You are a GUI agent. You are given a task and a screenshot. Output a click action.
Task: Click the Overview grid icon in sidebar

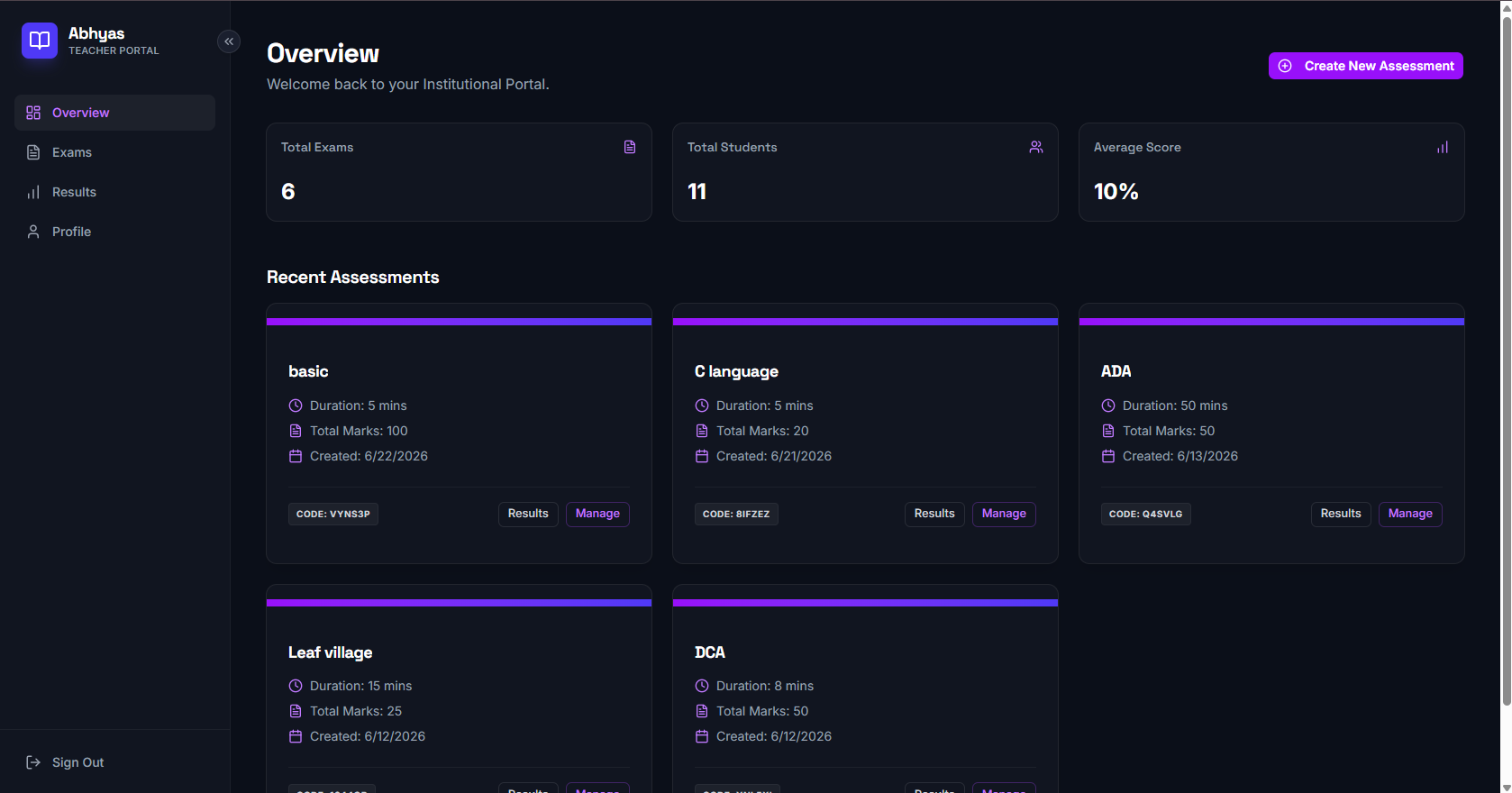point(33,113)
